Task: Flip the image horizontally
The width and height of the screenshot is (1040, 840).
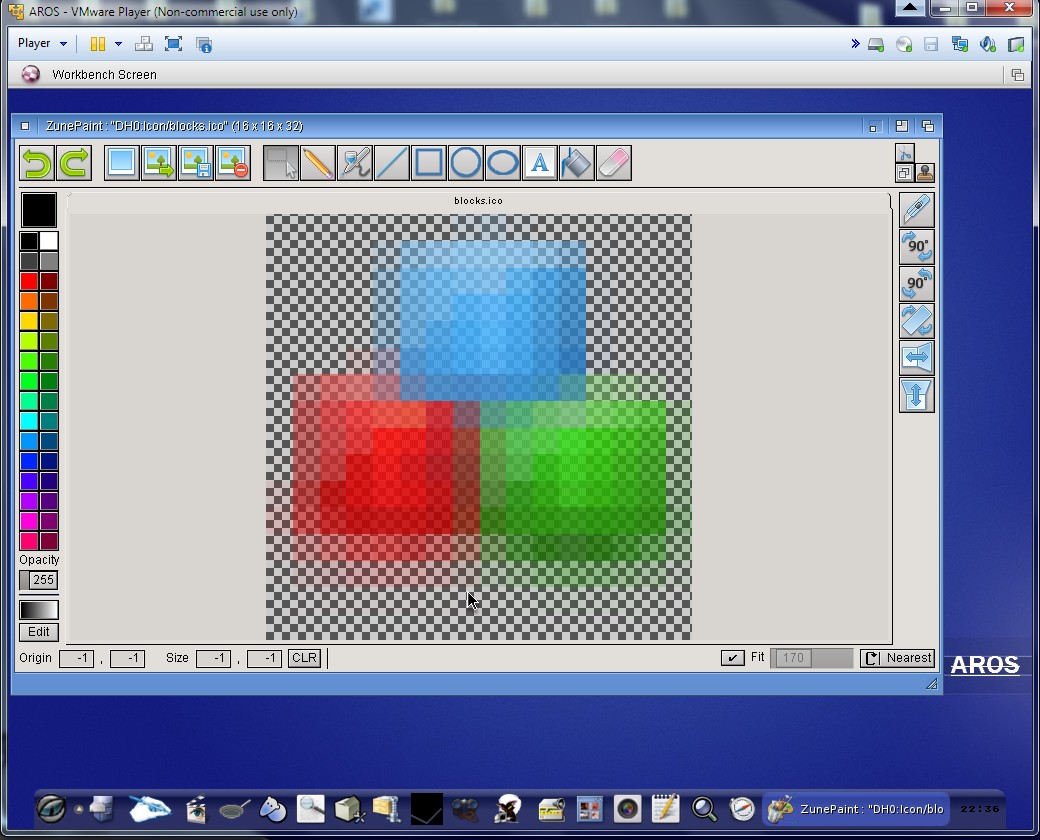Action: pos(916,357)
